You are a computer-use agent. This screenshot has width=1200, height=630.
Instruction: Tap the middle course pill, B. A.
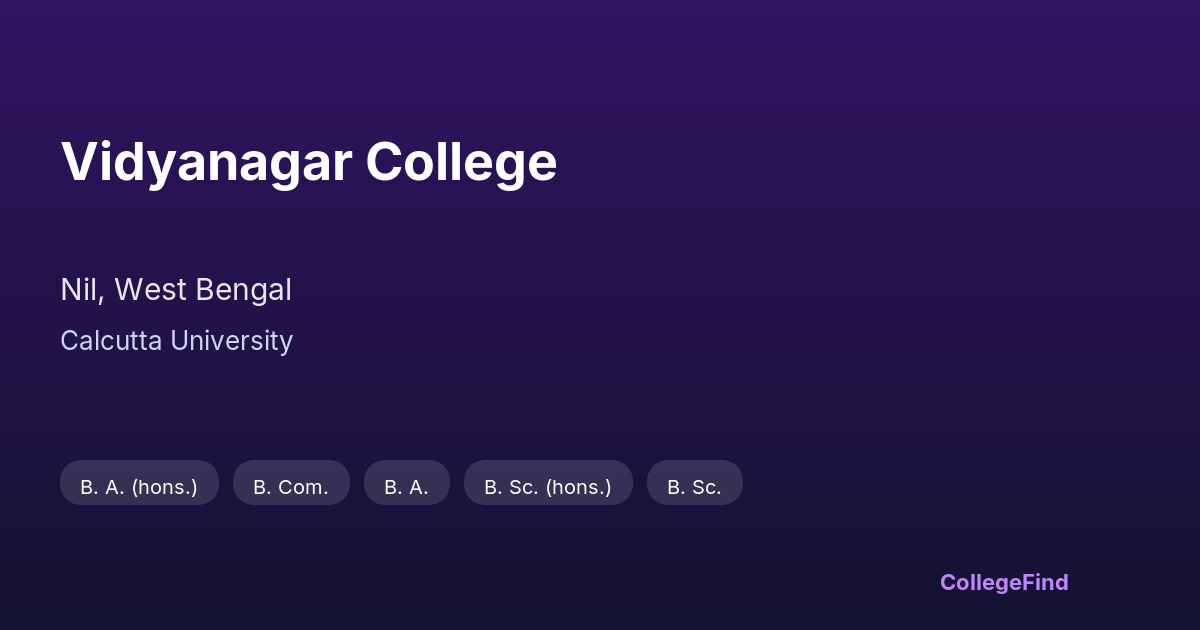pos(406,487)
